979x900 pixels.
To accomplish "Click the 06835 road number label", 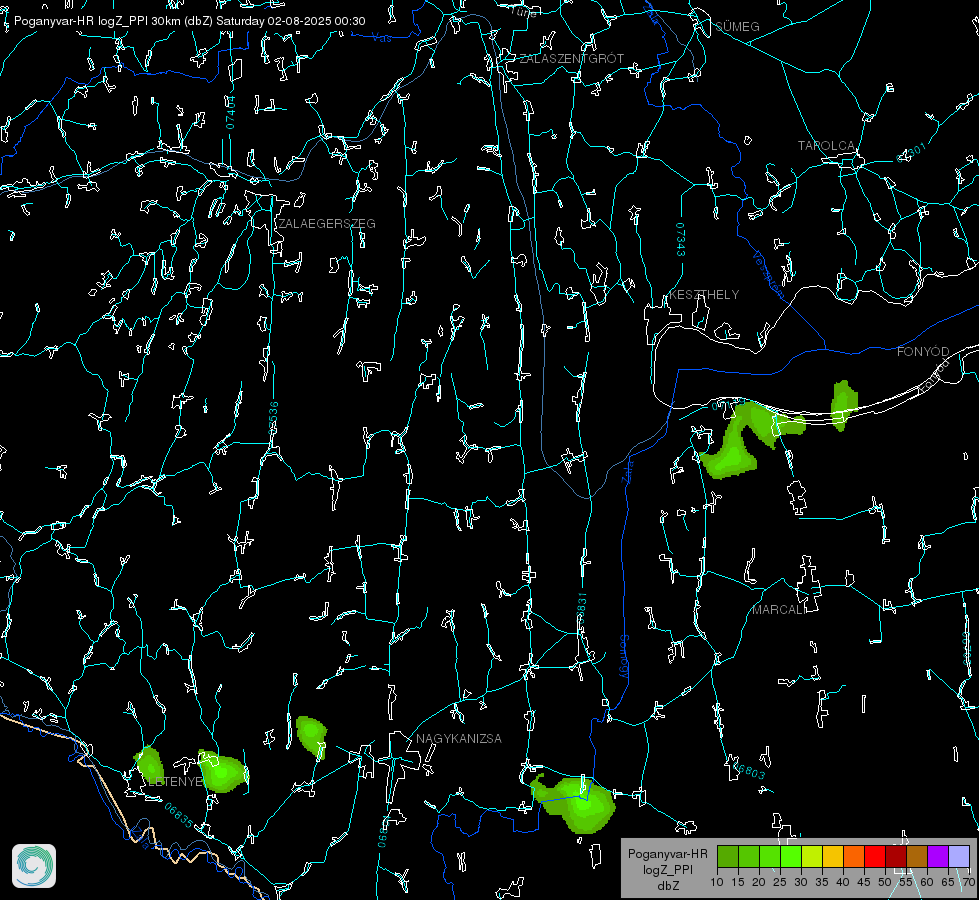I will click(x=179, y=815).
